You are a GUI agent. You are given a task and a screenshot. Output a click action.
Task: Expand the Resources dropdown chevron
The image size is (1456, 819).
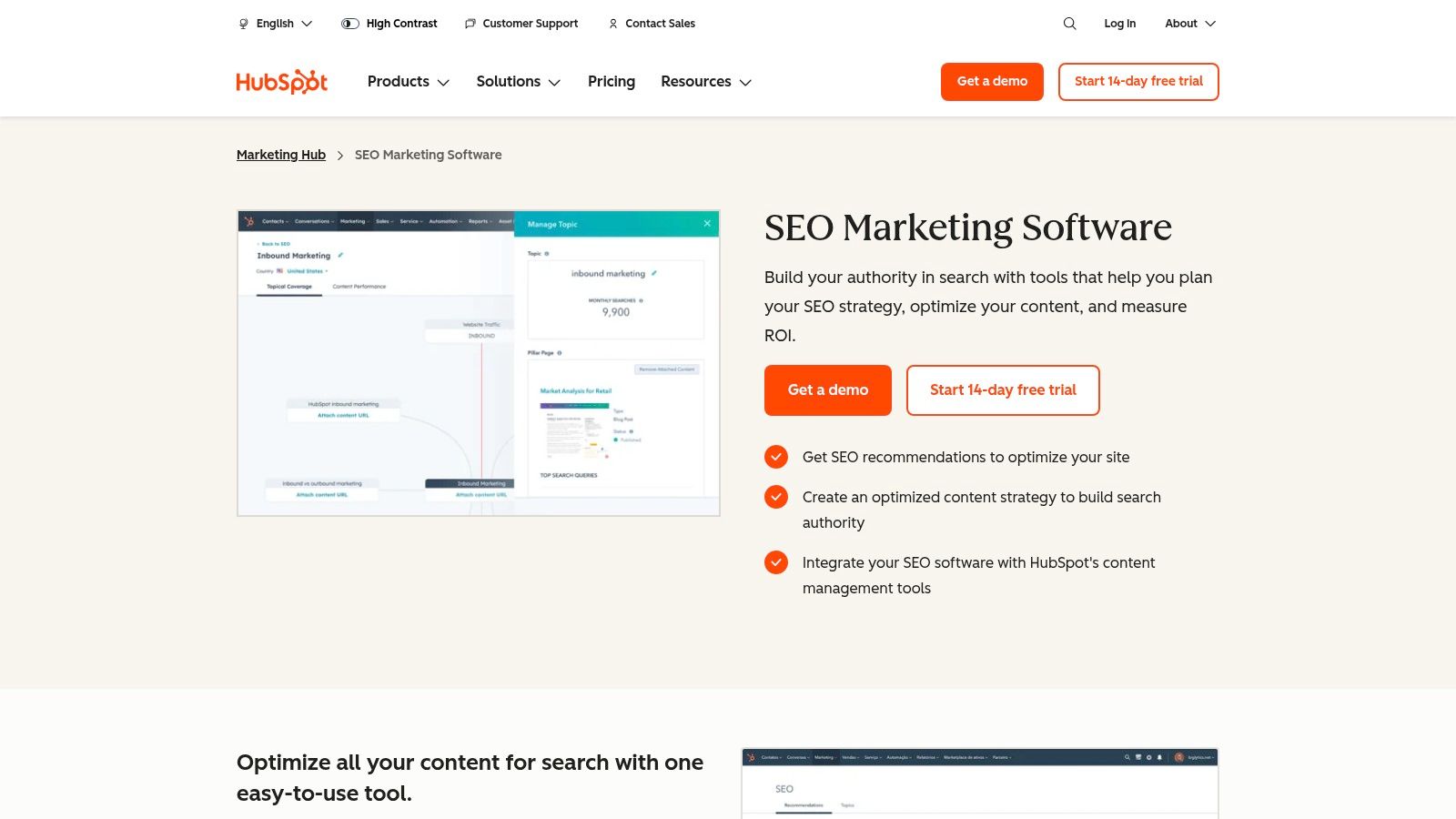coord(745,82)
